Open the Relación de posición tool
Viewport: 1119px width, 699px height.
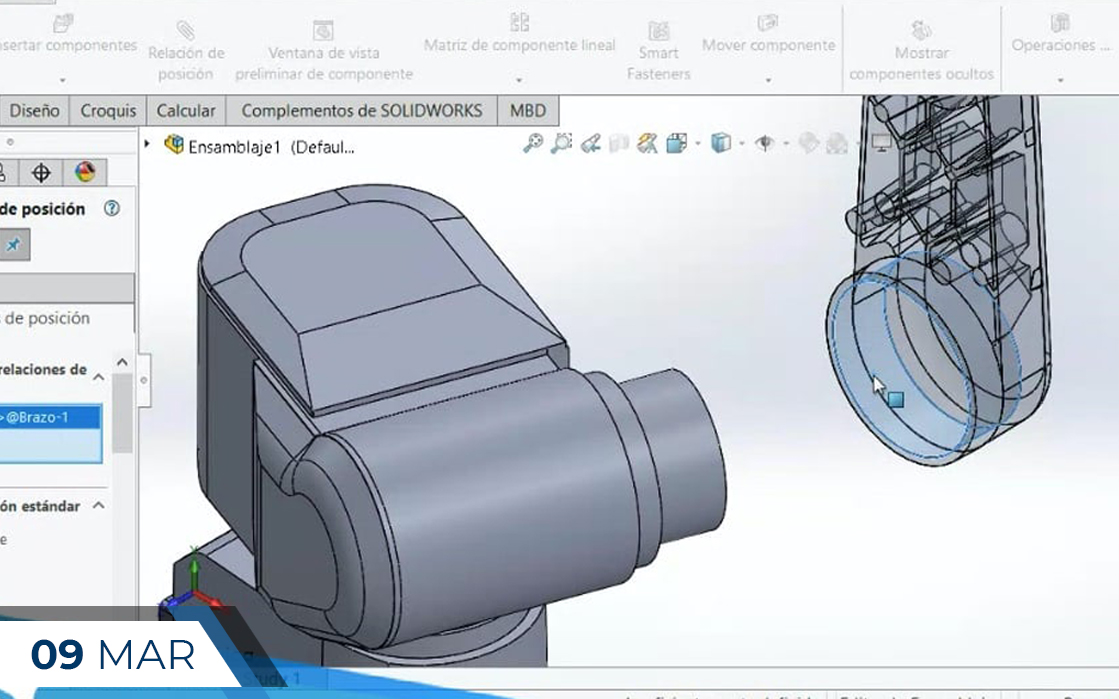point(186,51)
